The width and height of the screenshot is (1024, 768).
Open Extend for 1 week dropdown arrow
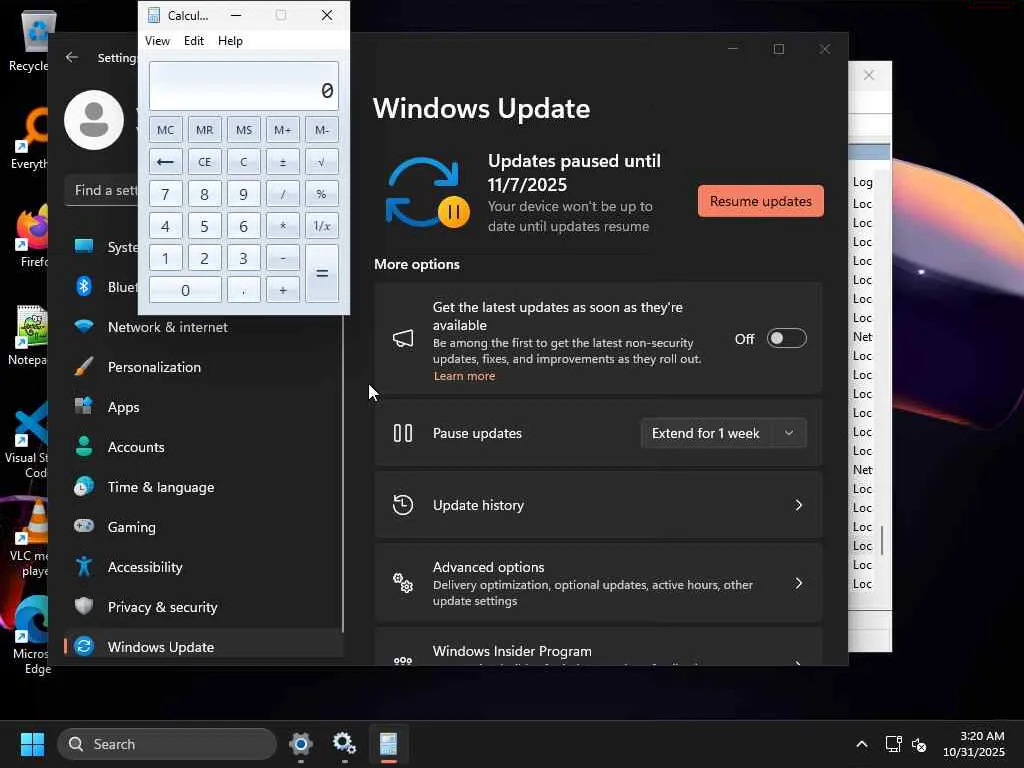tap(789, 433)
